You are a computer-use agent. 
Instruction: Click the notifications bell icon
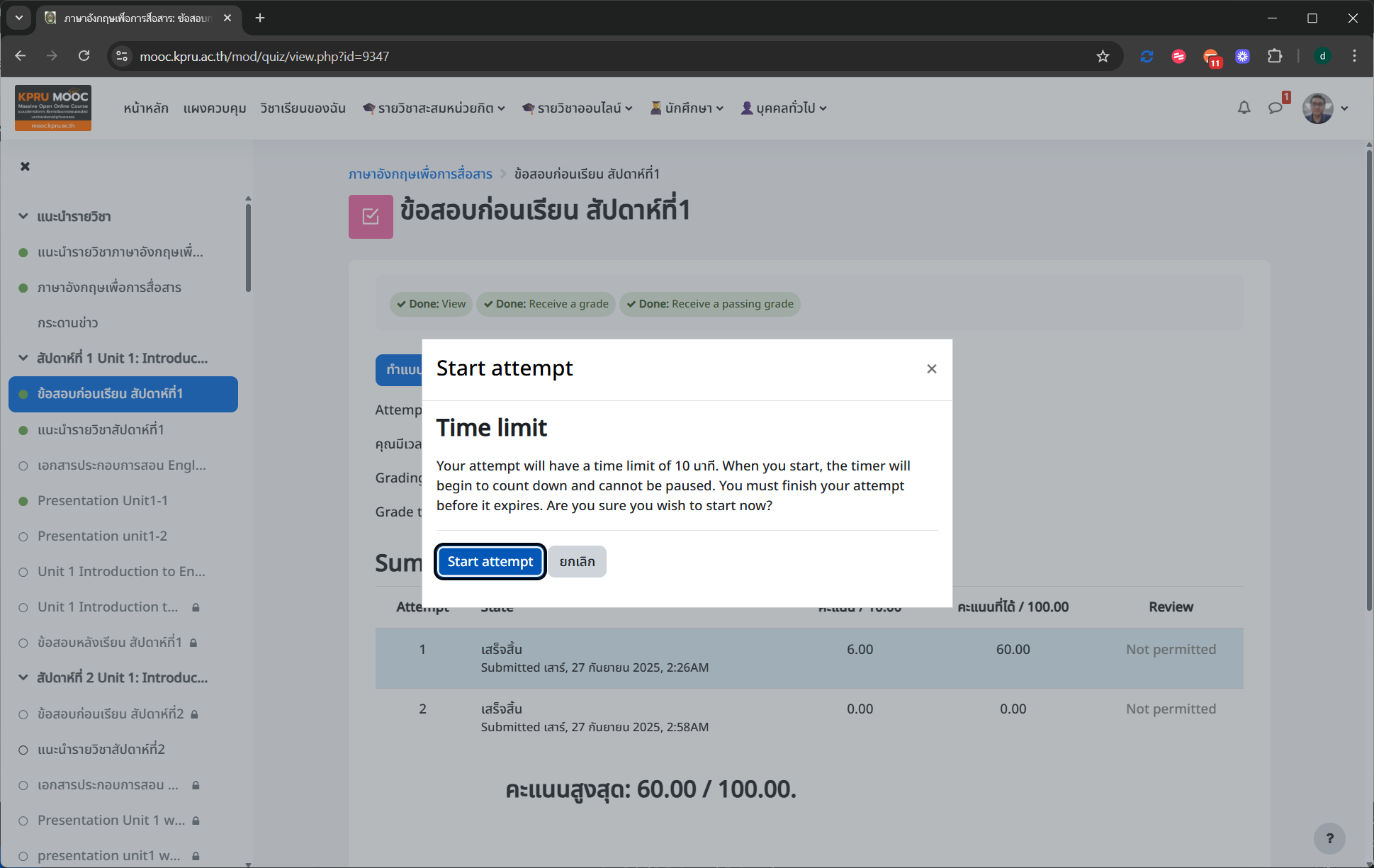click(1244, 108)
